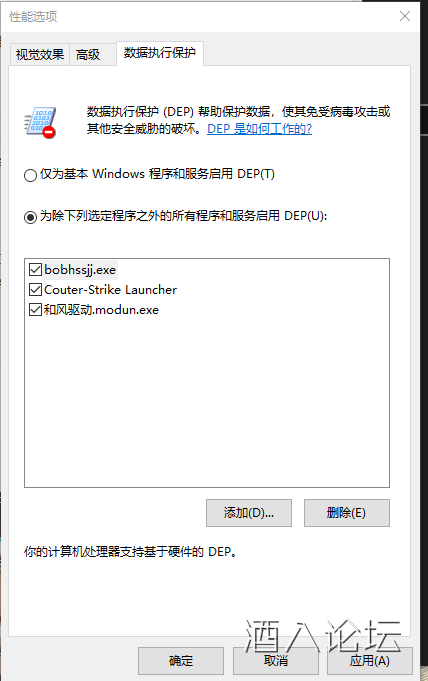Uncheck the bobhssjj.exe checkbox
The image size is (428, 681).
point(35,270)
